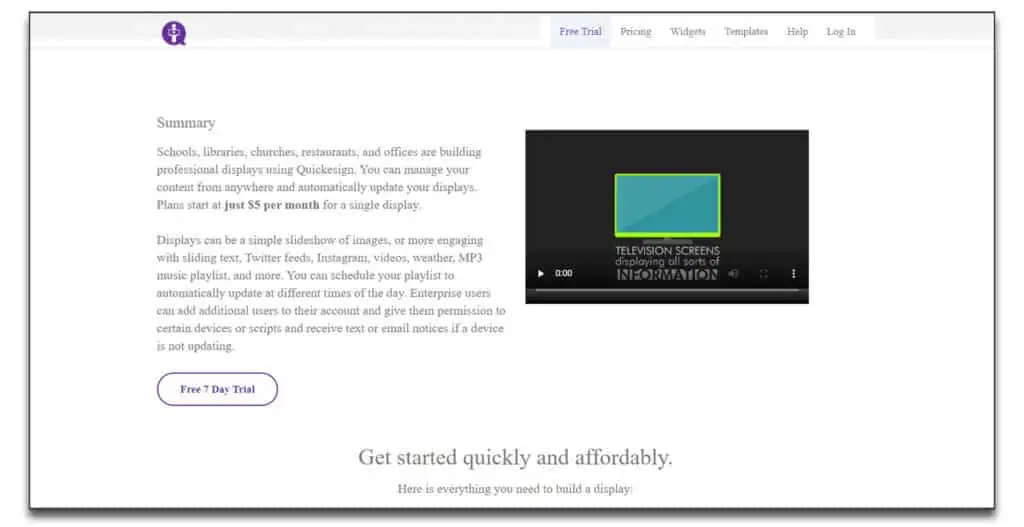Go to the Pricing page
Viewport: 1024px width, 527px height.
[635, 31]
